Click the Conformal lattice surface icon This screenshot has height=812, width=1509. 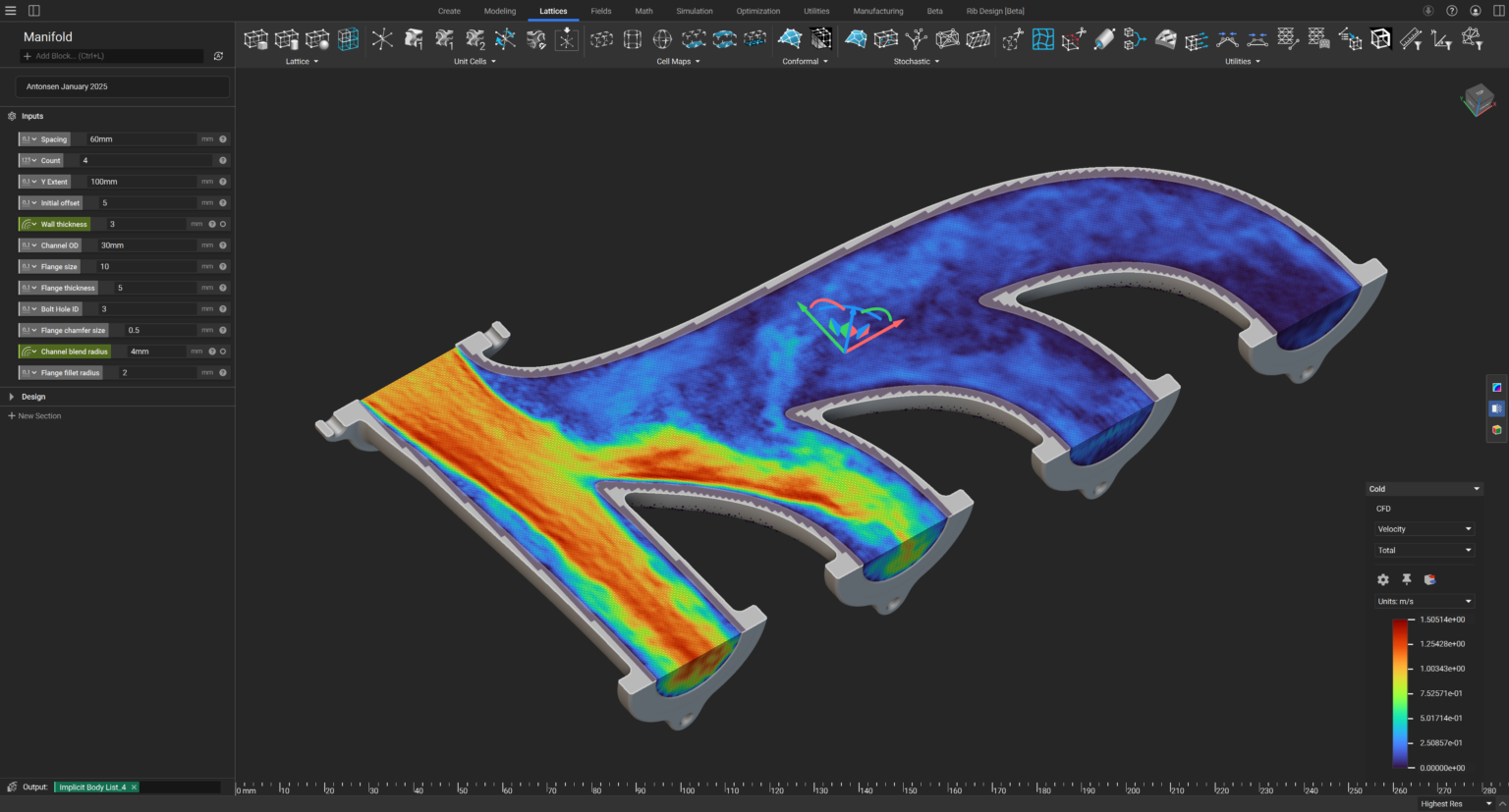click(x=790, y=39)
